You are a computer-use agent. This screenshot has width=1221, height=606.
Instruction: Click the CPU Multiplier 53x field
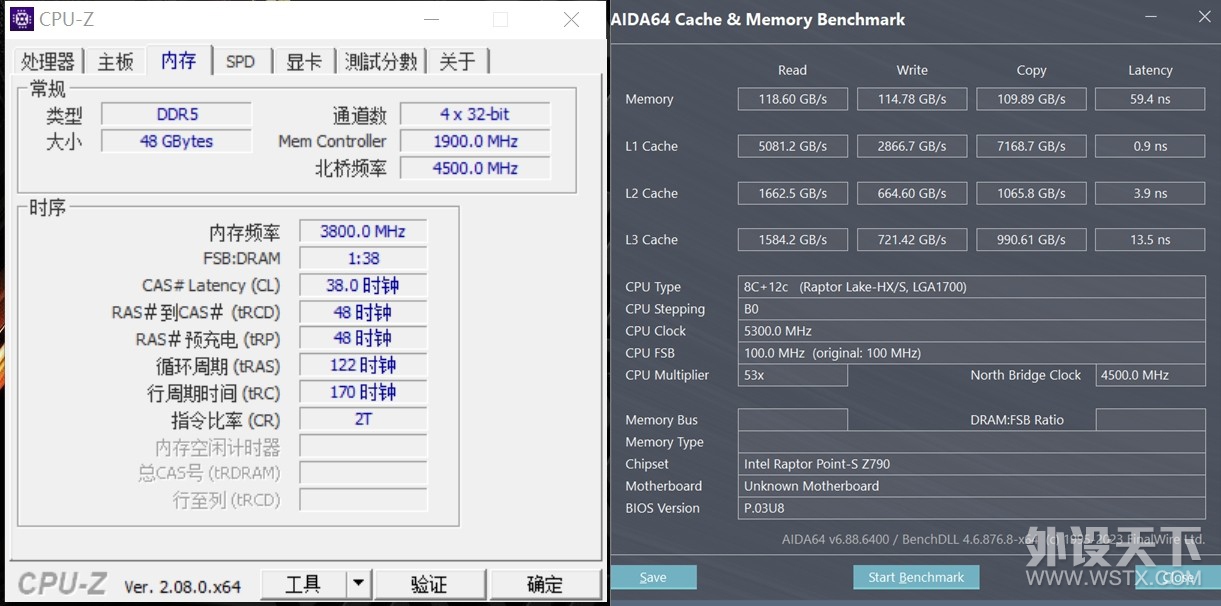click(793, 375)
